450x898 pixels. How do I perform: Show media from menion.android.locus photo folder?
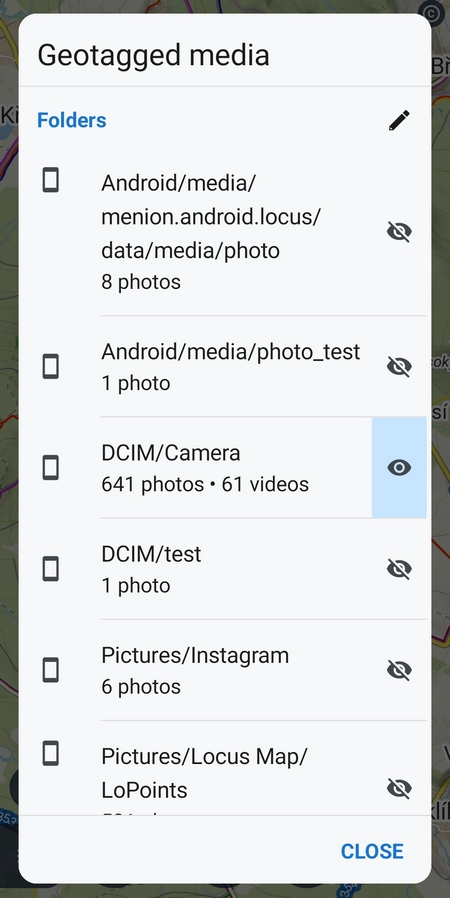(x=399, y=232)
